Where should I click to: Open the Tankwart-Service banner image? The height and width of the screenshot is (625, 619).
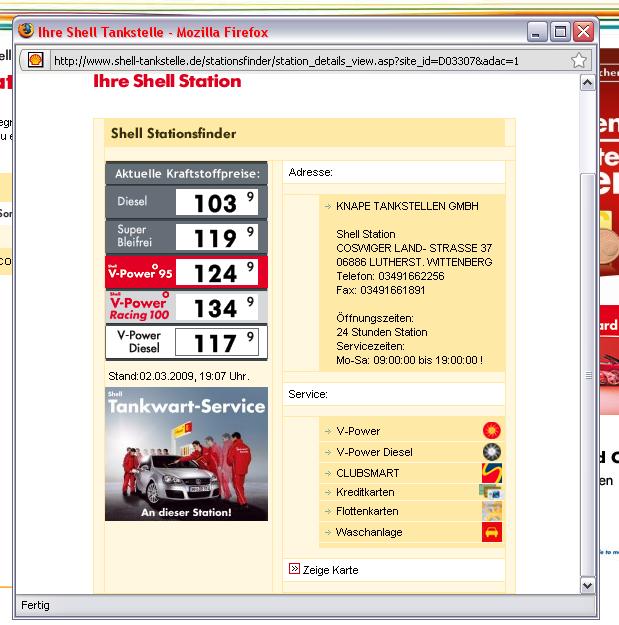tap(187, 454)
